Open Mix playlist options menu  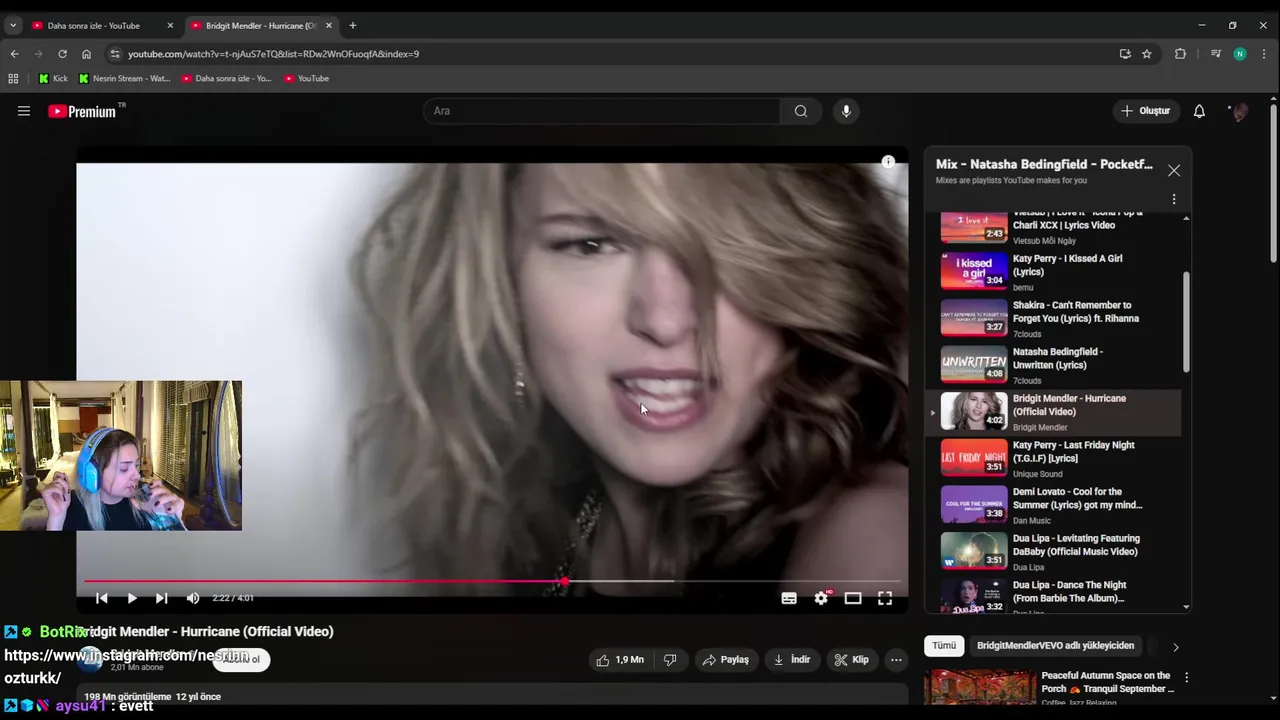tap(1174, 199)
